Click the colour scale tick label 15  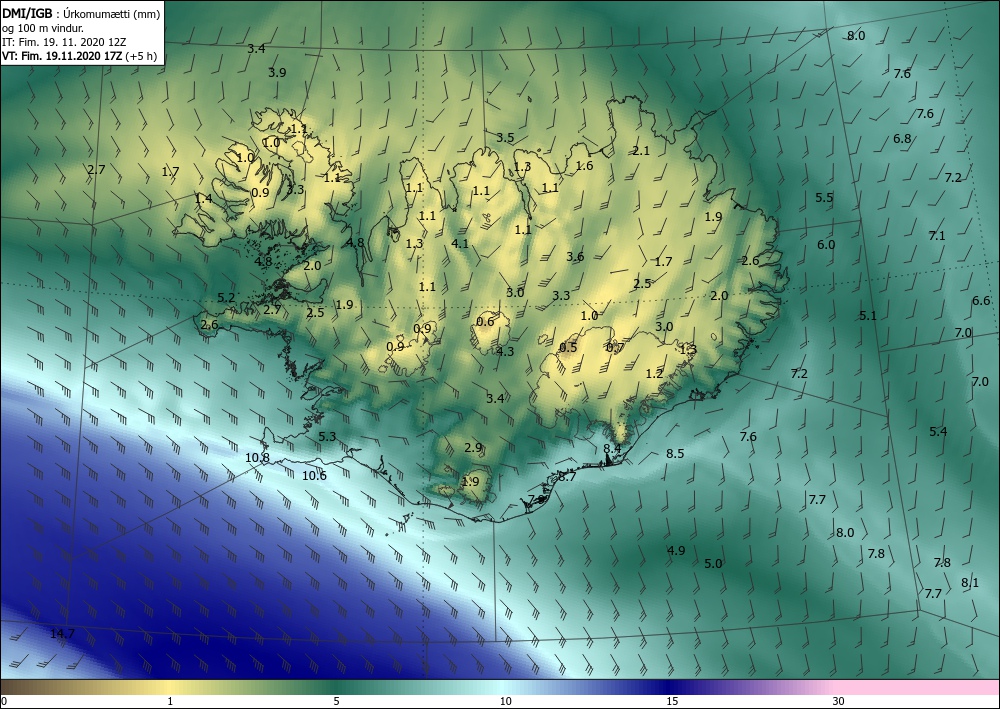point(672,701)
